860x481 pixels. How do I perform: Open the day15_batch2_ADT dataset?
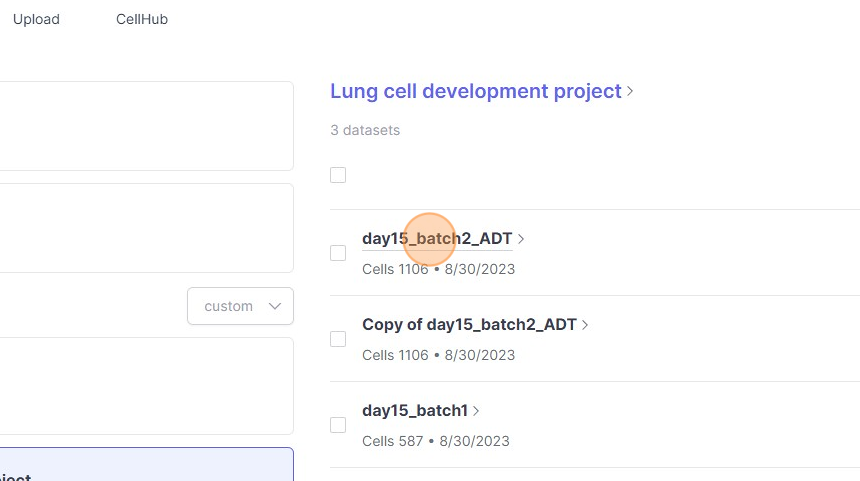click(x=437, y=238)
